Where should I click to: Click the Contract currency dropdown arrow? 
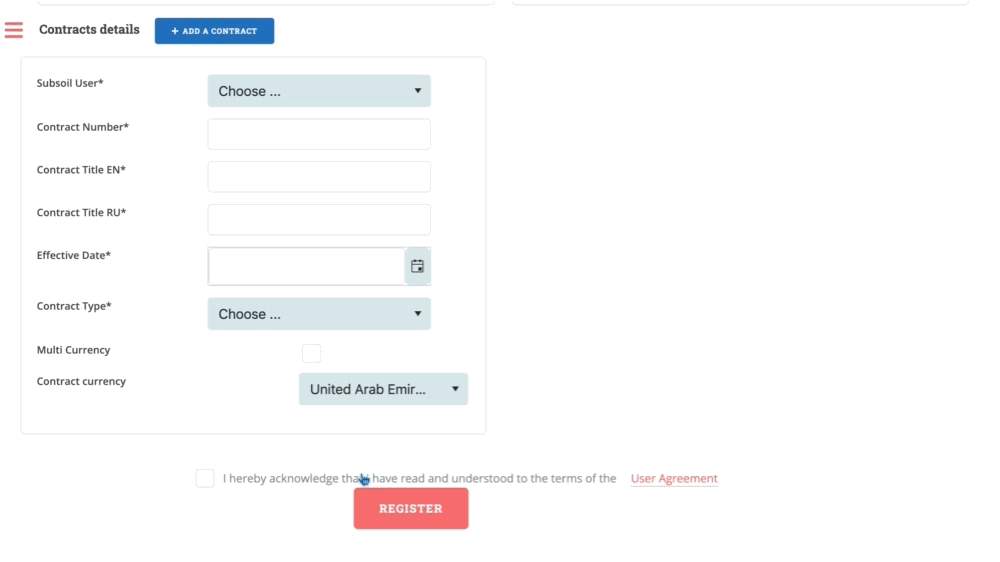click(455, 389)
